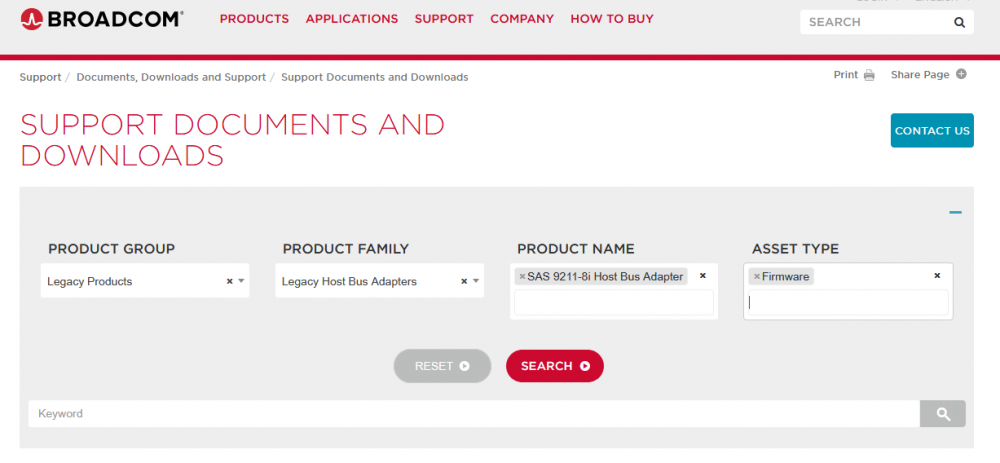The width and height of the screenshot is (1000, 463).
Task: Click the Share Page link
Action: pyautogui.click(x=920, y=75)
